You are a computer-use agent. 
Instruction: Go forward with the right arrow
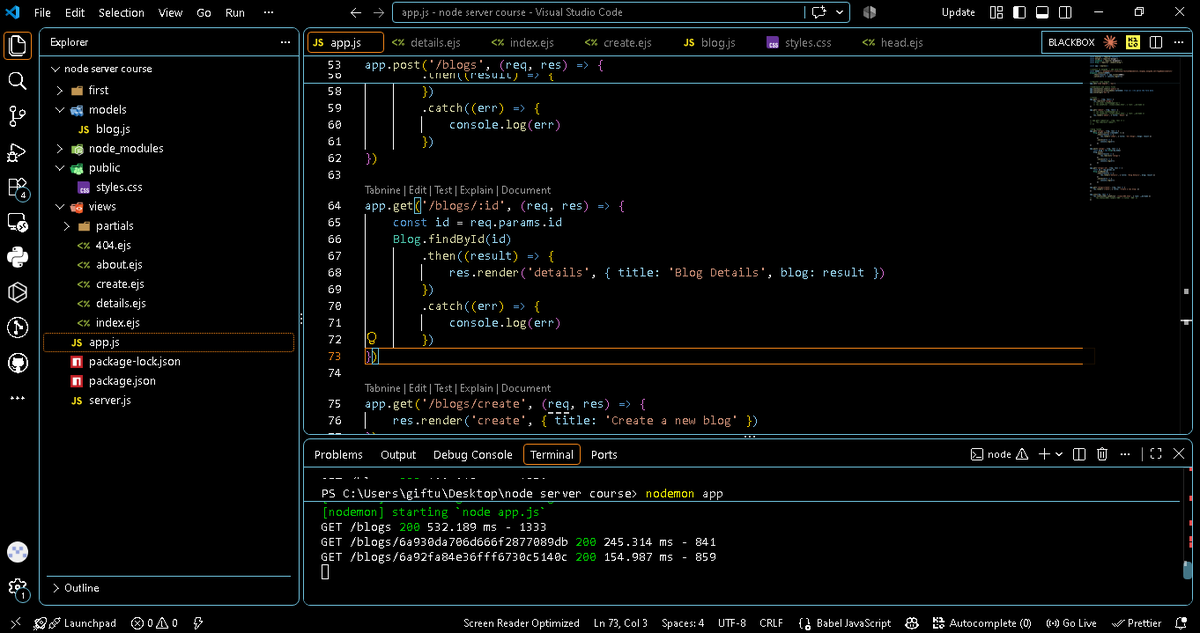pyautogui.click(x=378, y=12)
